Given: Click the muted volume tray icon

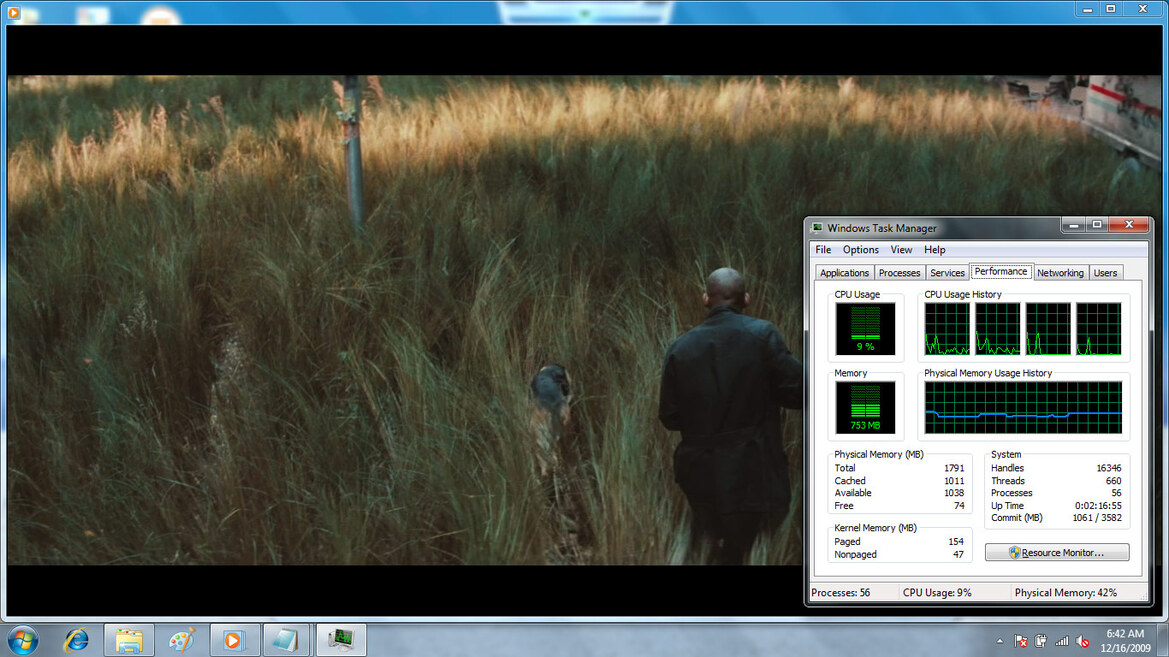Looking at the screenshot, I should click(x=1083, y=641).
